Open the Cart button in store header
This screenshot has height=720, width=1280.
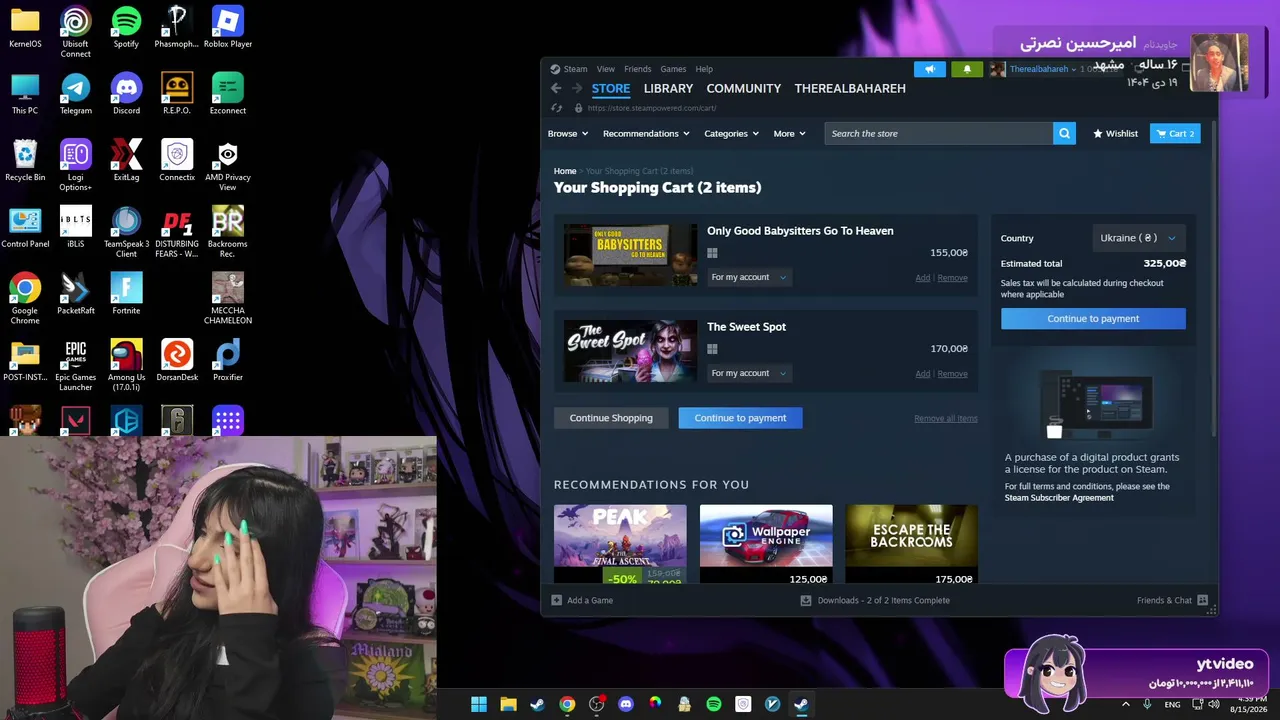click(1175, 133)
